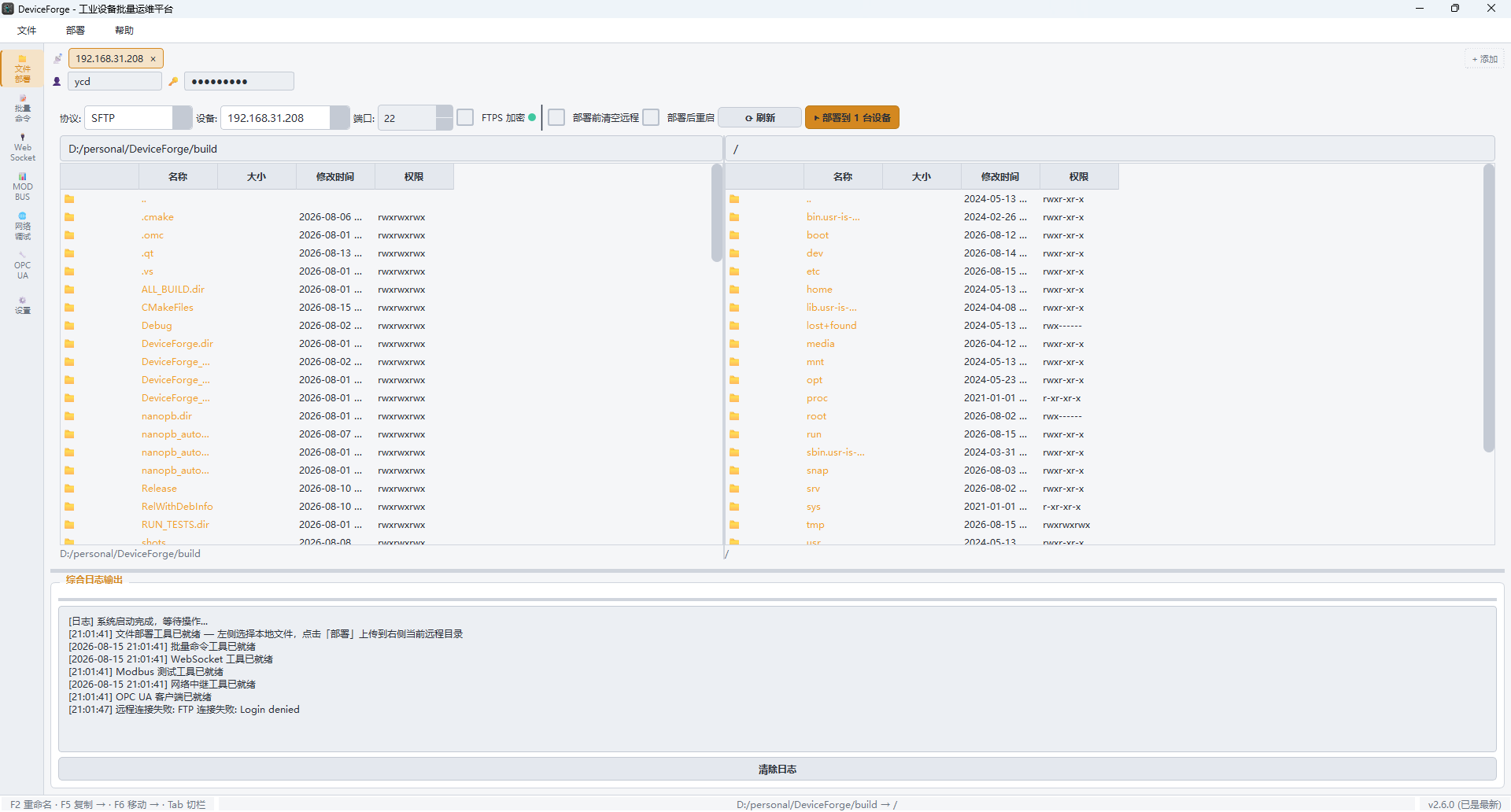Open the 部署 menu
Viewport: 1511px width, 812px height.
click(x=76, y=30)
